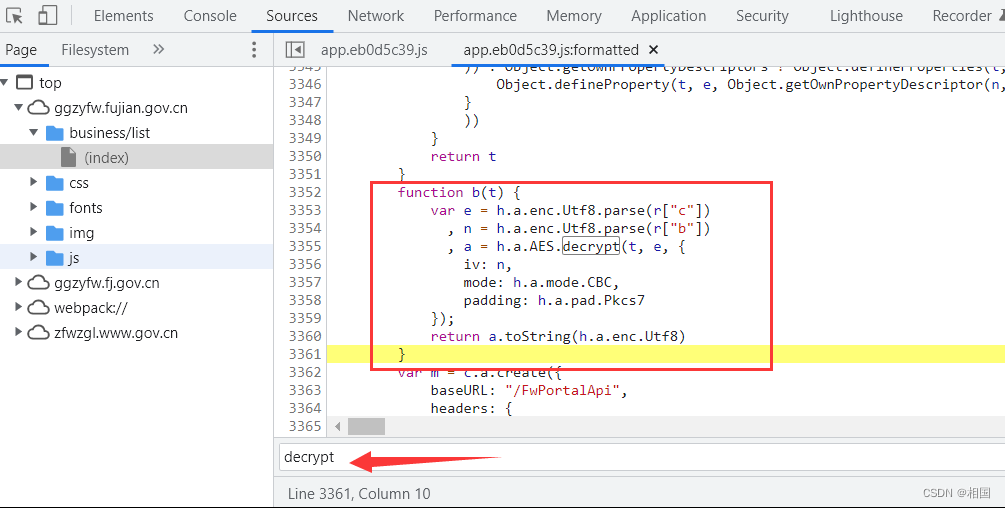The image size is (1005, 508).
Task: Open the Security tab
Action: (762, 16)
